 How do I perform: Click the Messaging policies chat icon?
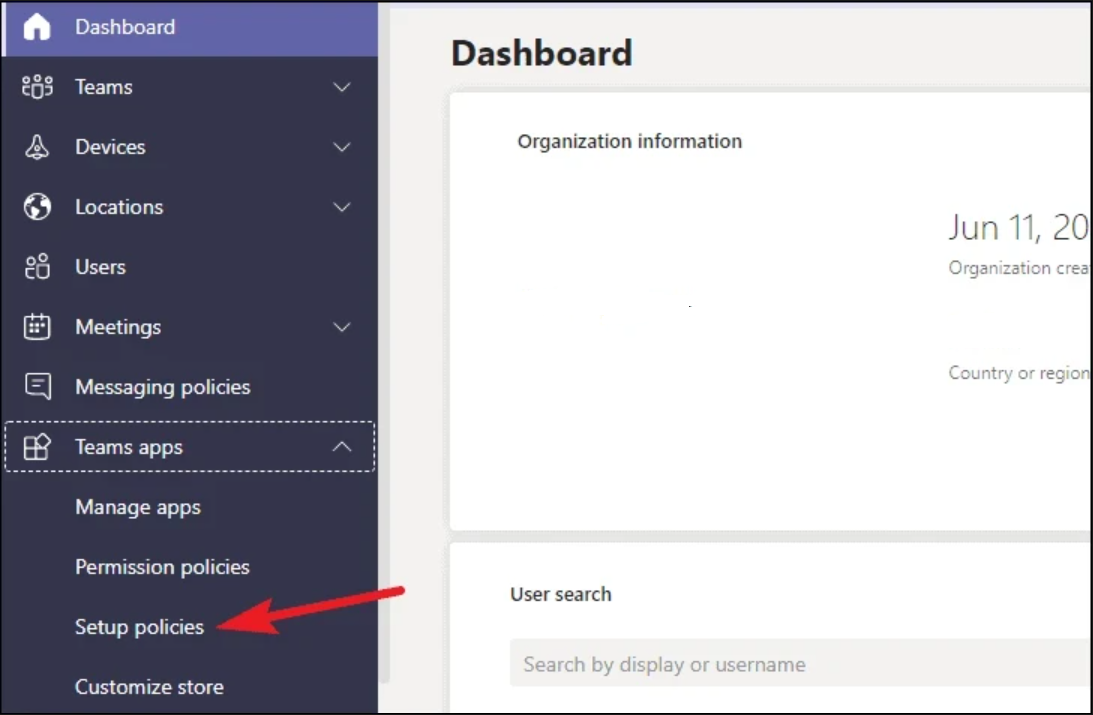(37, 387)
